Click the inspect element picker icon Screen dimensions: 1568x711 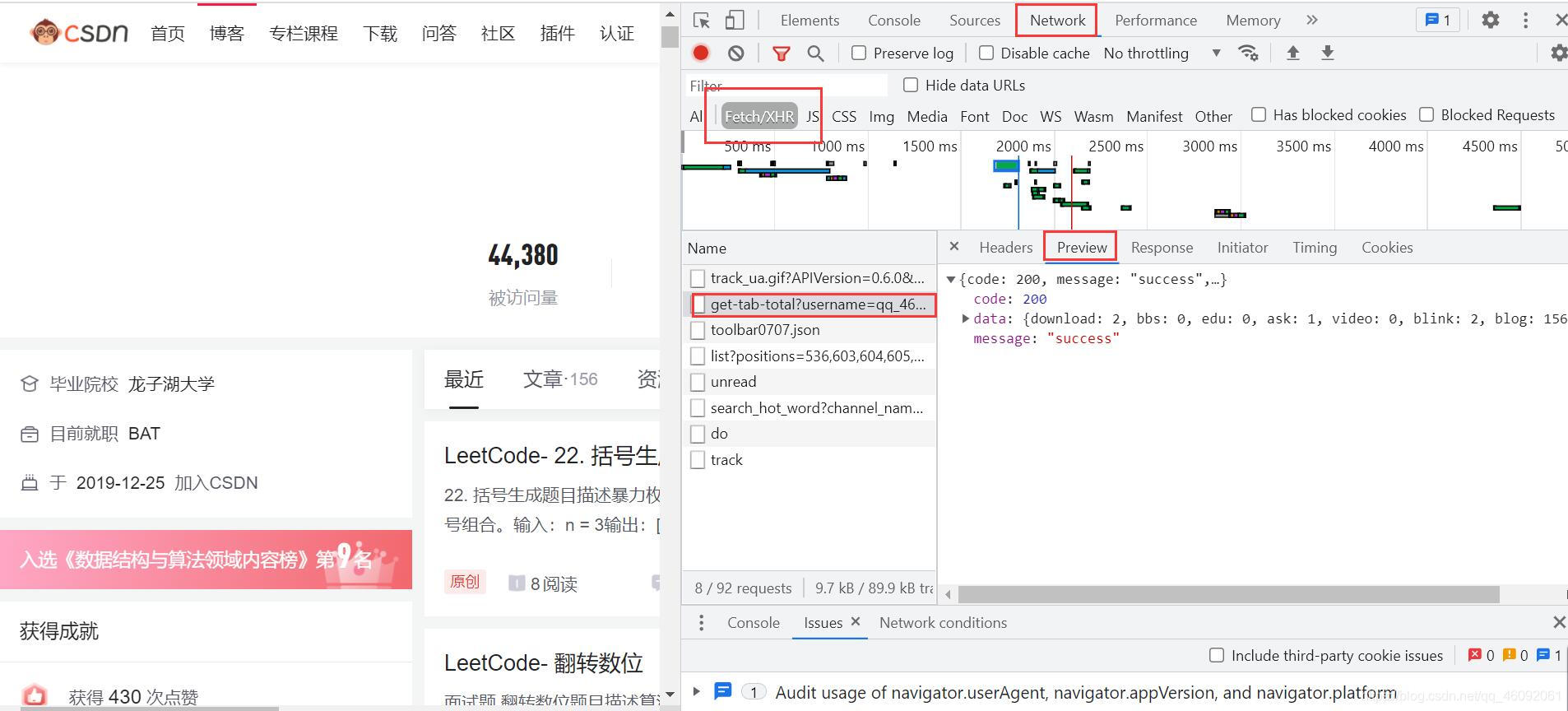[702, 21]
